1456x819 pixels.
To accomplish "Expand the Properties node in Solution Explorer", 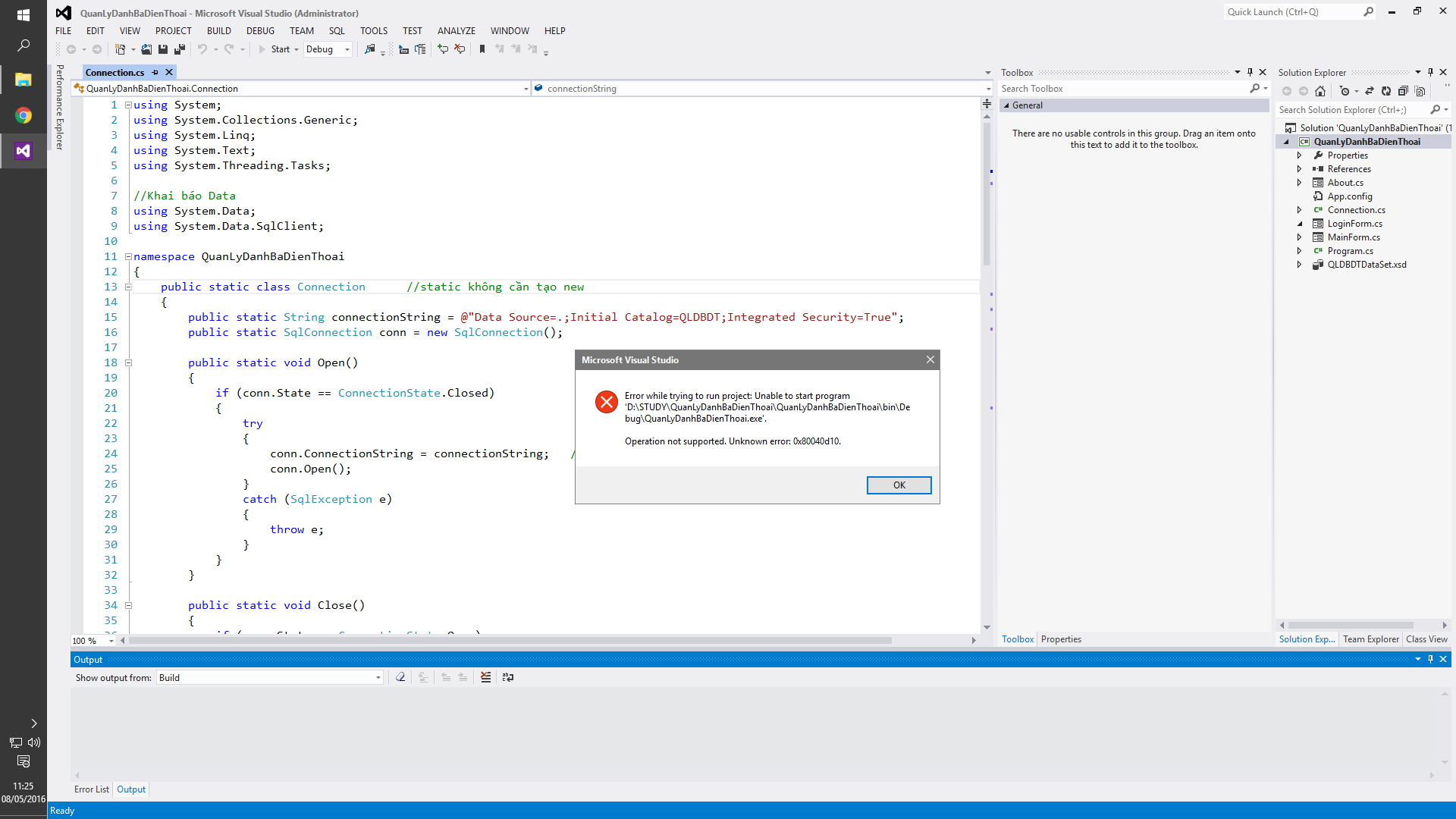I will point(1299,155).
